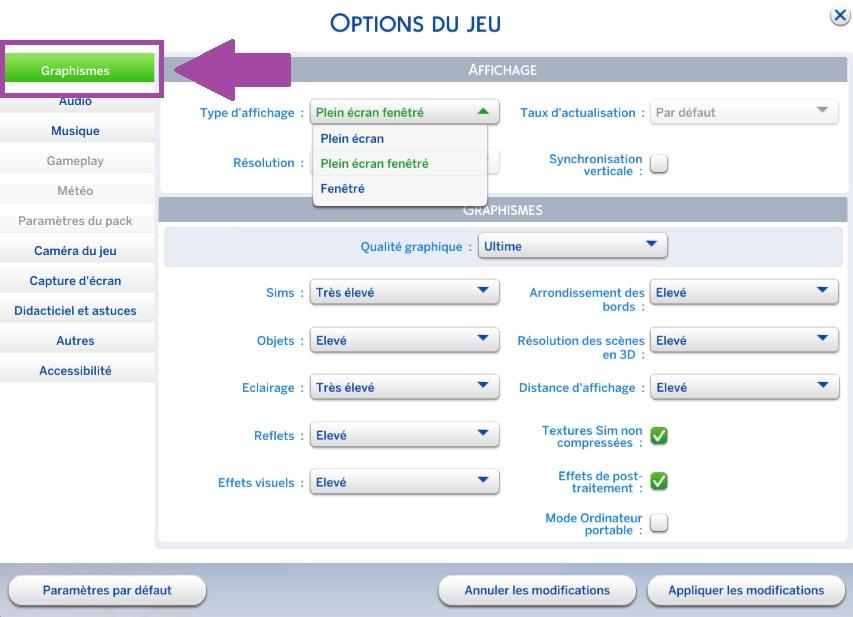The height and width of the screenshot is (617, 853).
Task: Enable Mode Ordinateur portable checkbox
Action: point(659,522)
